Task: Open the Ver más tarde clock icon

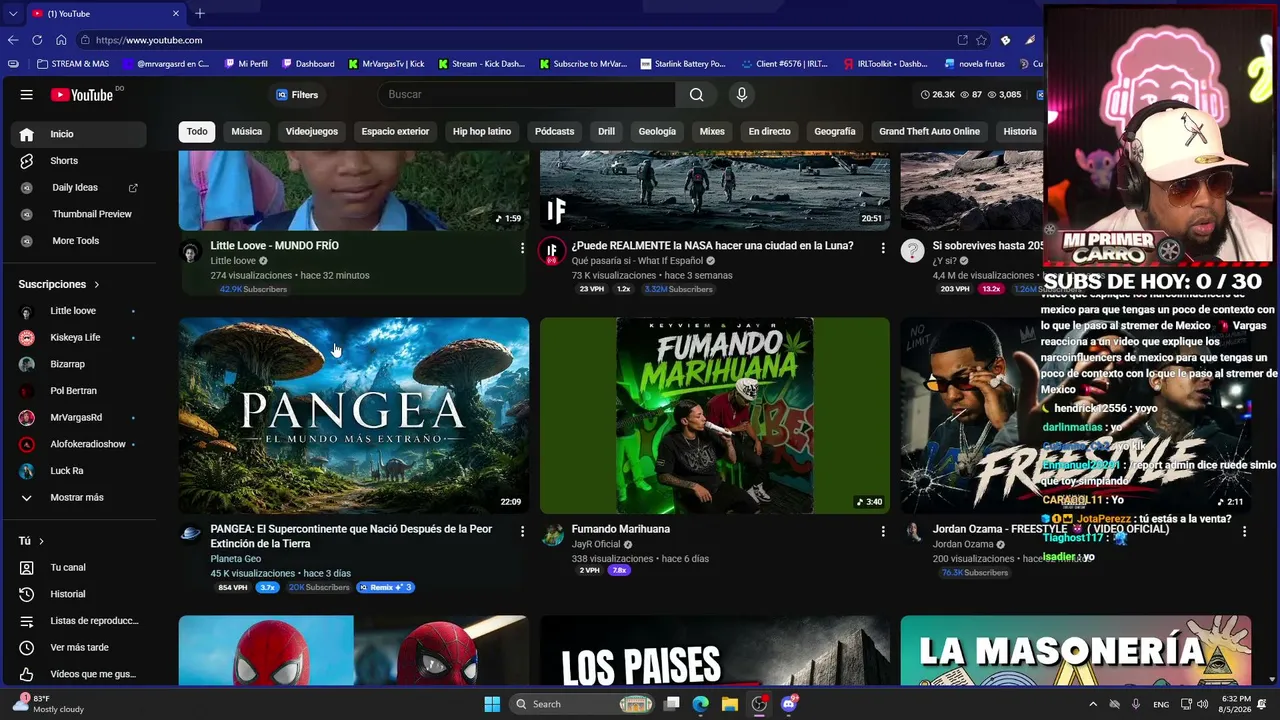Action: 27,648
